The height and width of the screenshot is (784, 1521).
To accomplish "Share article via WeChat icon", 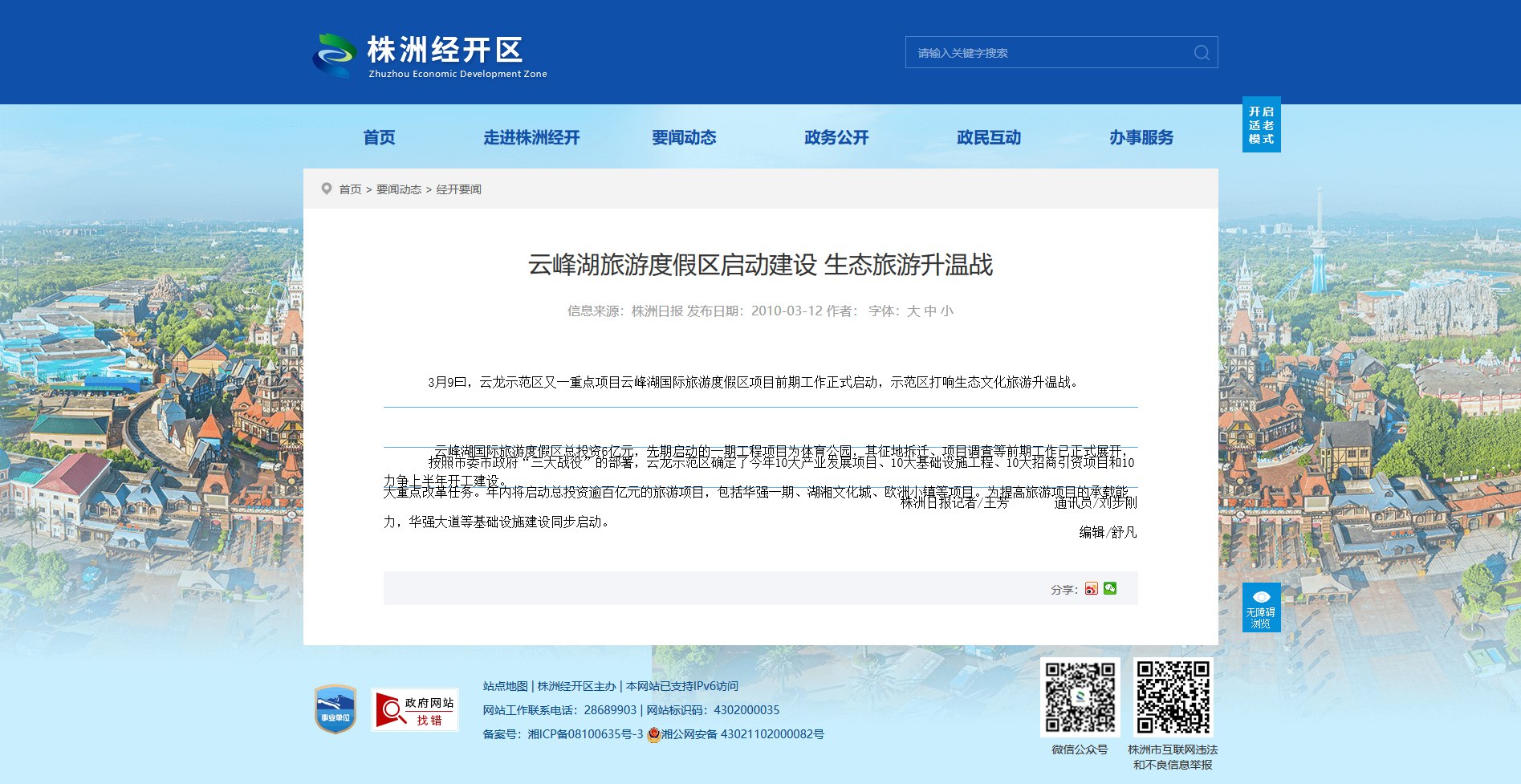I will click(x=1110, y=589).
